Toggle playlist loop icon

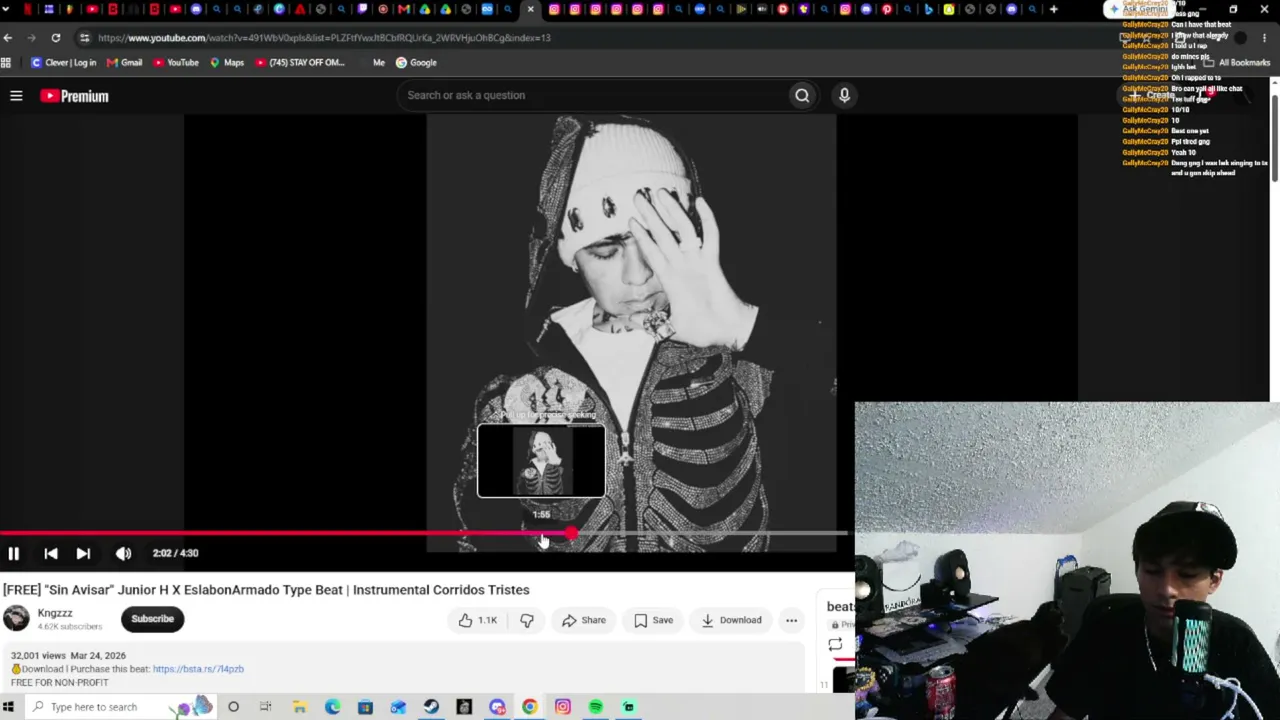pos(835,645)
